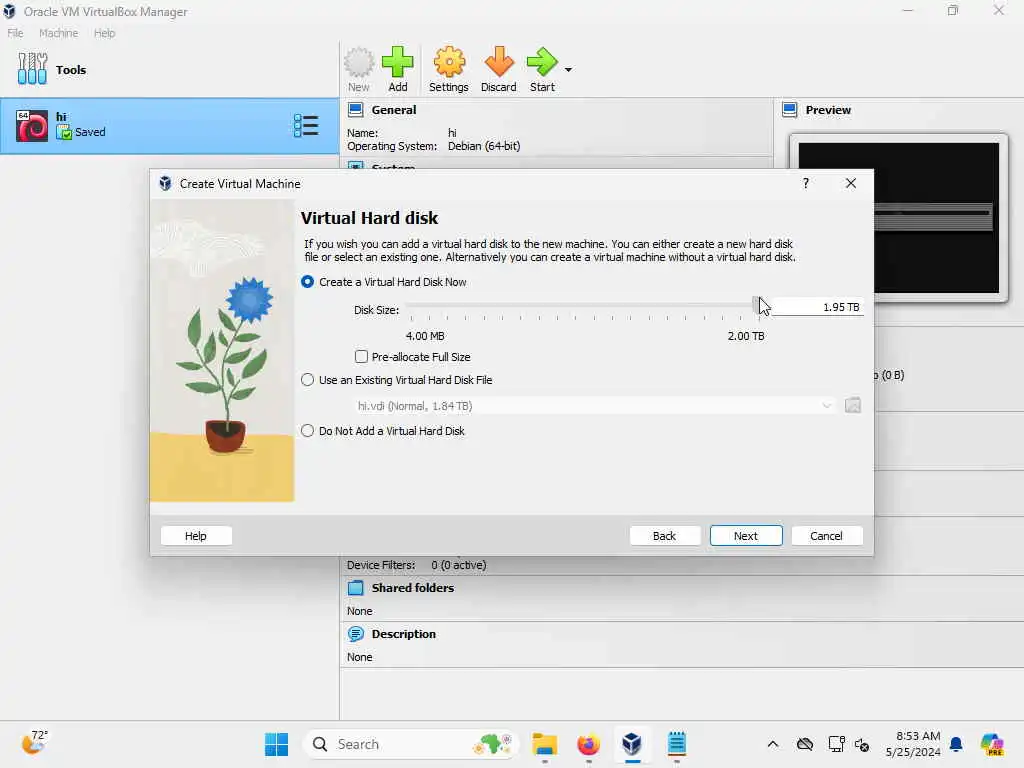This screenshot has width=1024, height=768.
Task: Click the Debian (64-bit) operating system text
Action: [484, 146]
